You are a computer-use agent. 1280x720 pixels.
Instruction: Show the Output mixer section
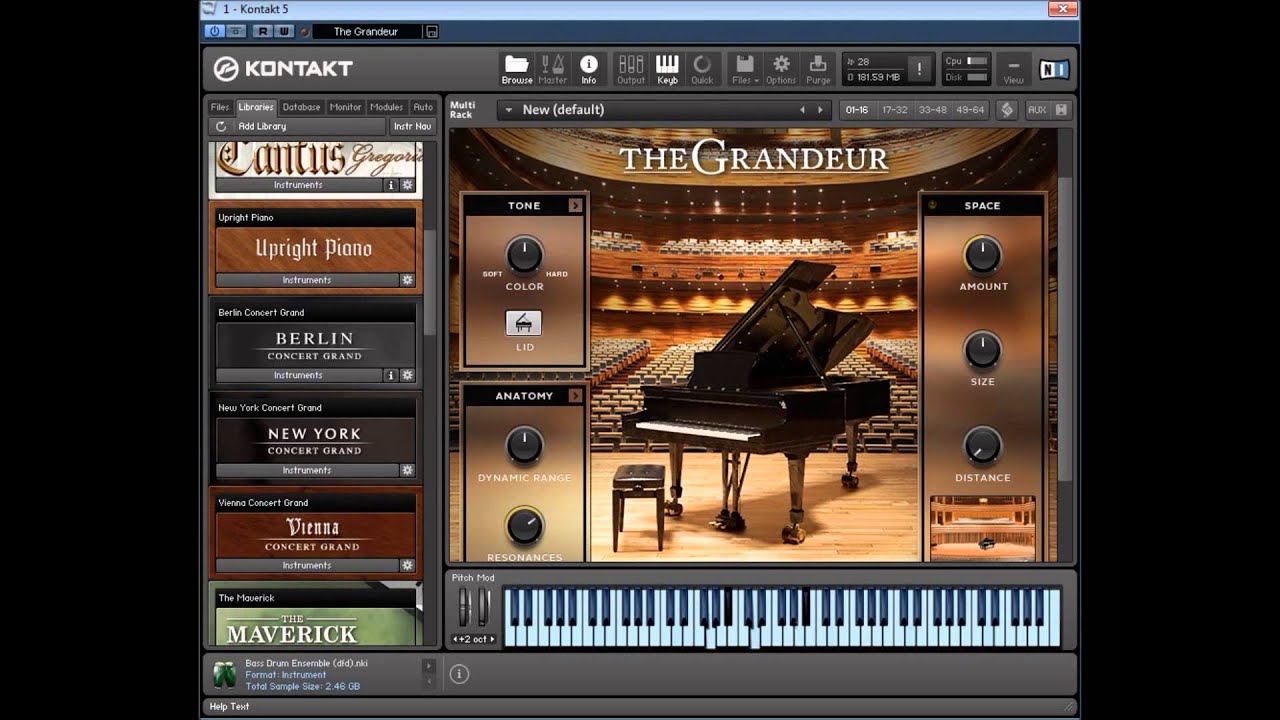631,69
